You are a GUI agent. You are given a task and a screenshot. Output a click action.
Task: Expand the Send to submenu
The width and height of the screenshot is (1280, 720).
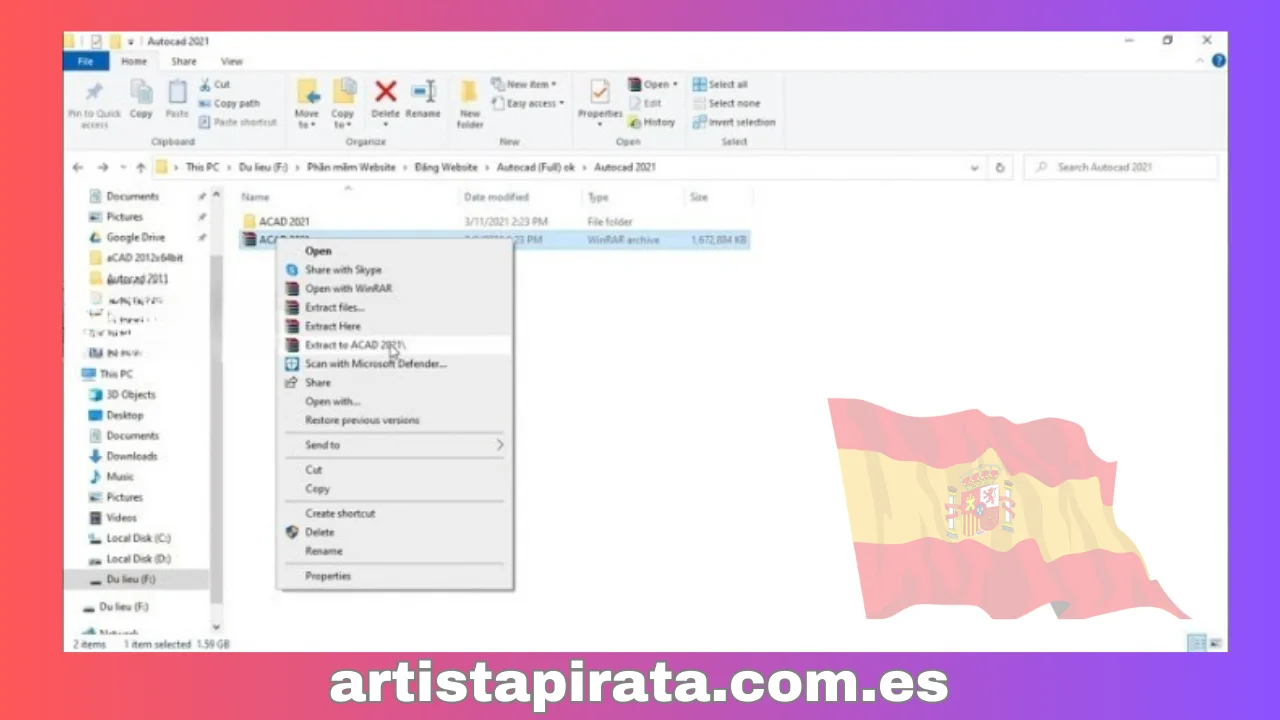(394, 445)
